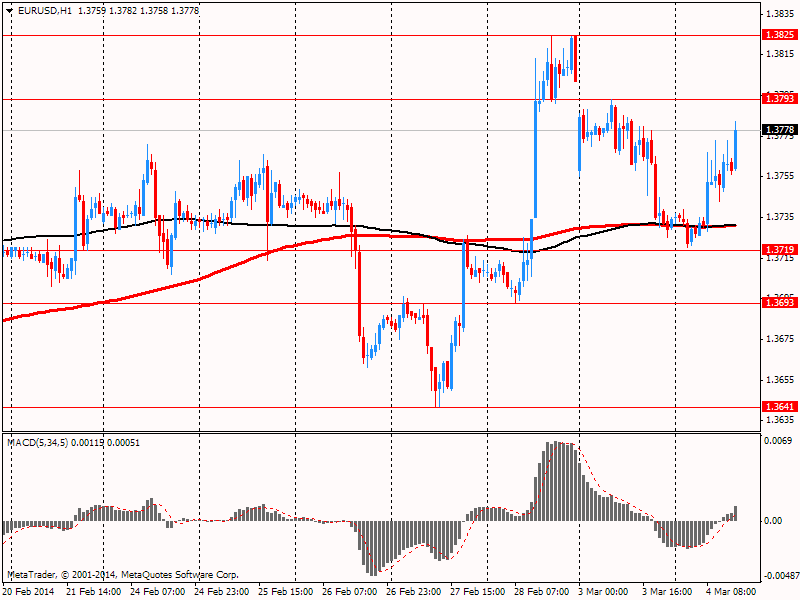Click the 1.3641 red price label
Viewport: 800px width, 600px height.
[x=780, y=407]
